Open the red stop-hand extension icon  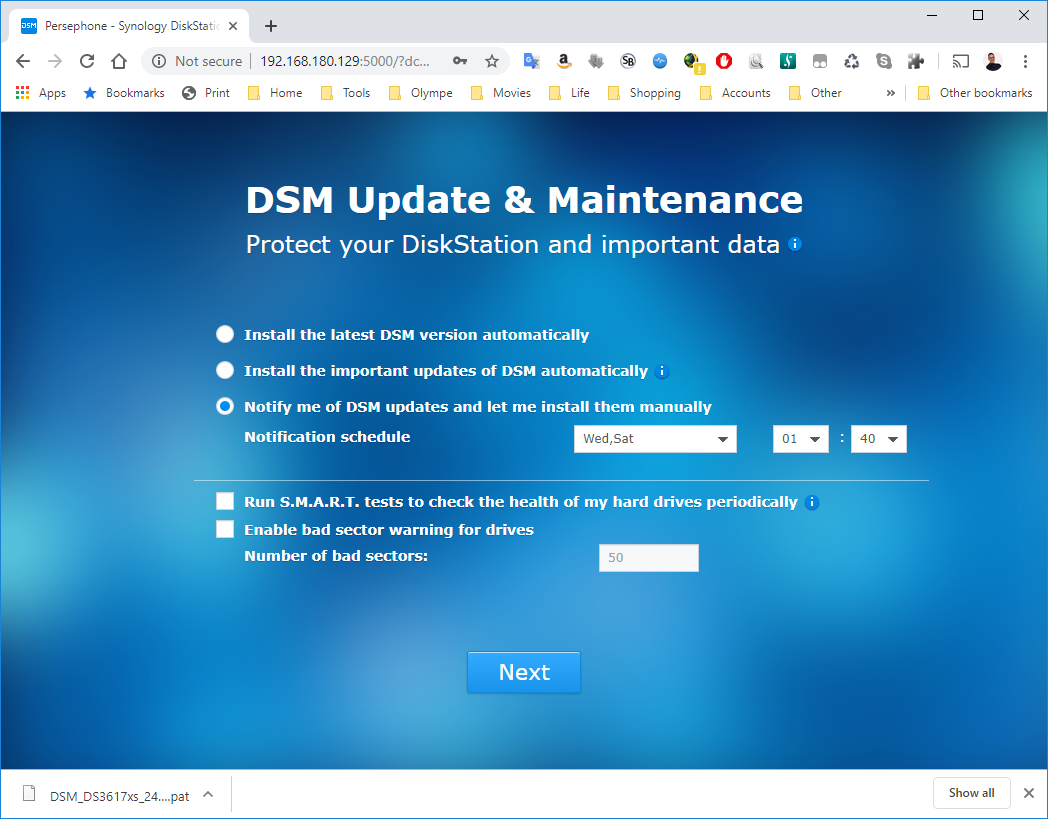[x=724, y=62]
